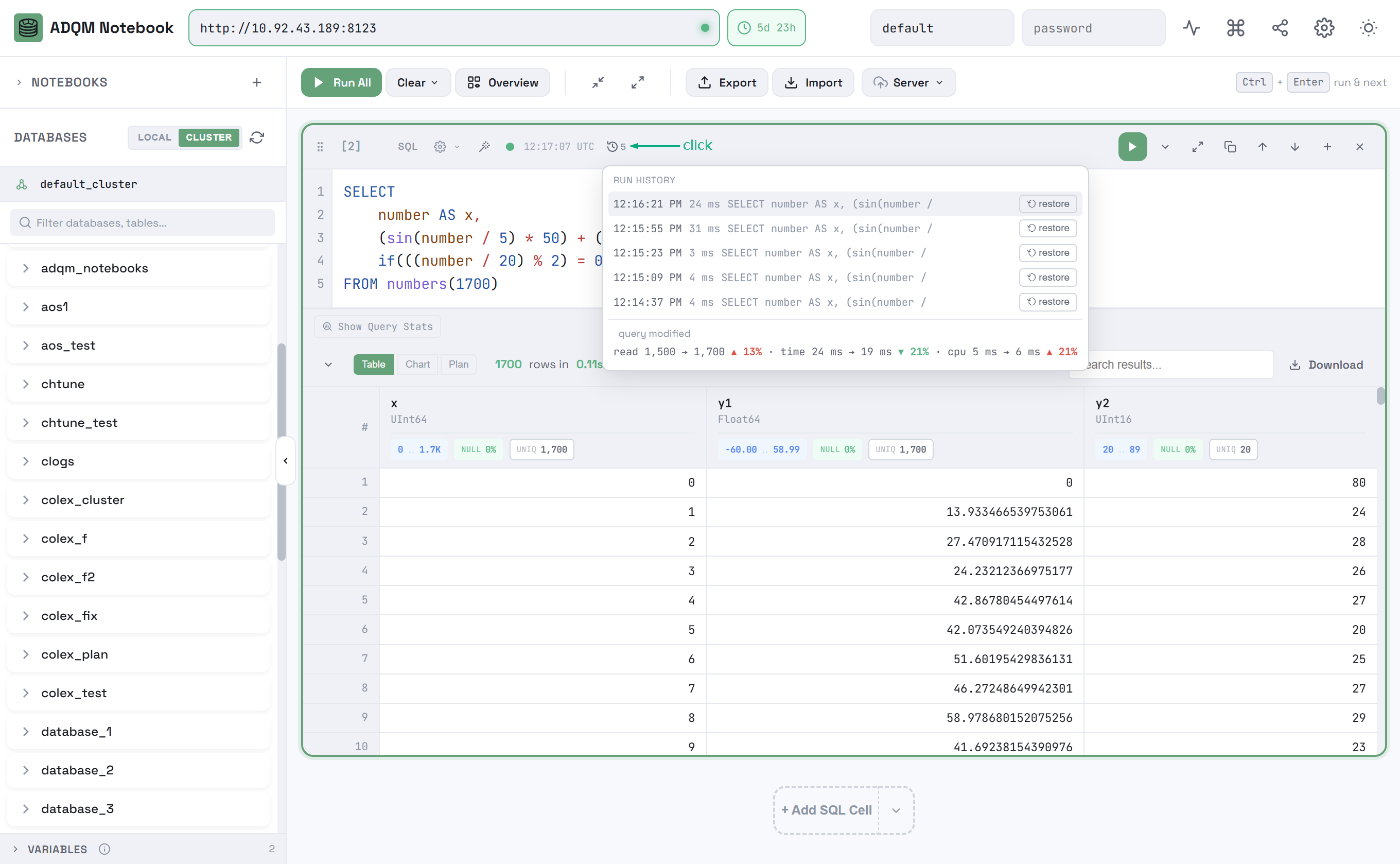Open the notebook Overview
The width and height of the screenshot is (1400, 864).
point(503,82)
